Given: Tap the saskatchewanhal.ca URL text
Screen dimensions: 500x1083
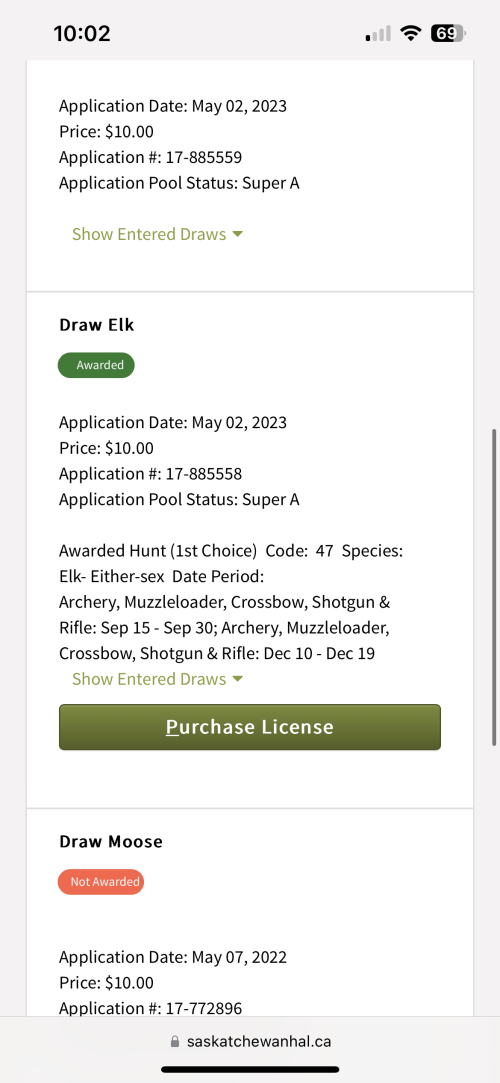Looking at the screenshot, I should point(259,1042).
